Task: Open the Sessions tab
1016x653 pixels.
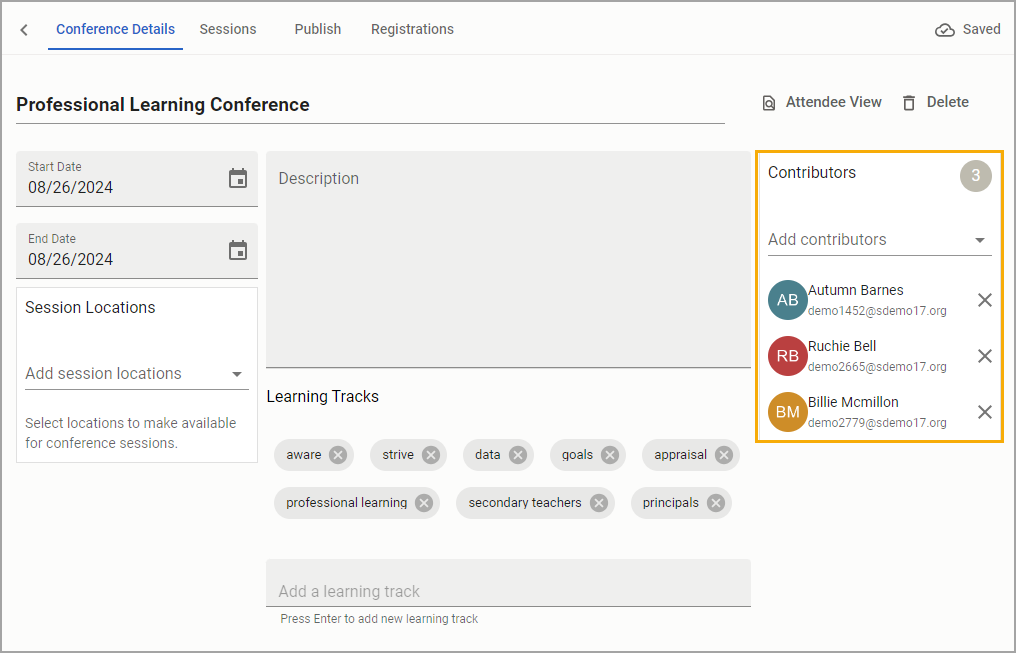Action: (x=228, y=29)
